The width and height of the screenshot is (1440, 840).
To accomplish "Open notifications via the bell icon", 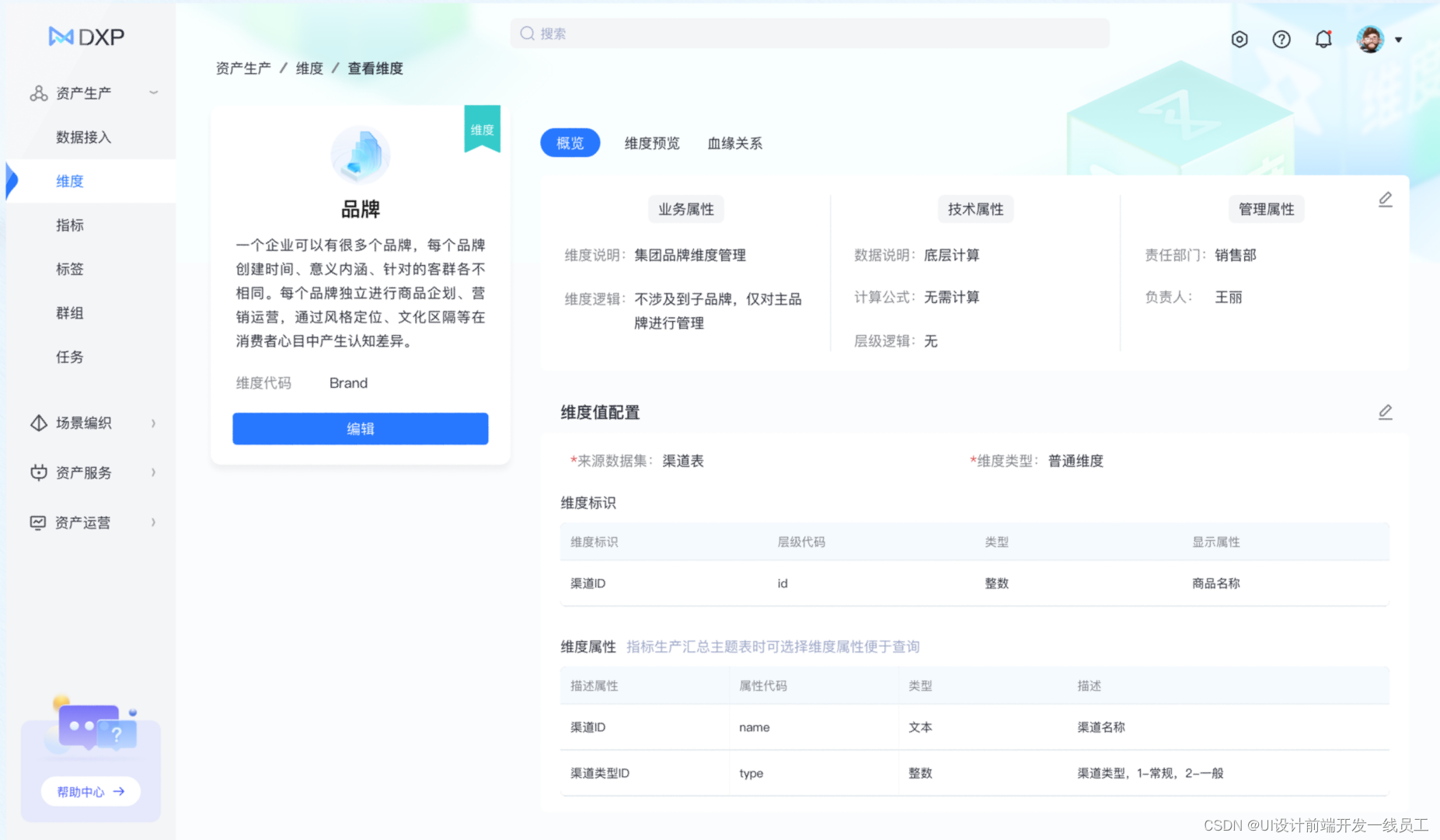I will (x=1323, y=39).
